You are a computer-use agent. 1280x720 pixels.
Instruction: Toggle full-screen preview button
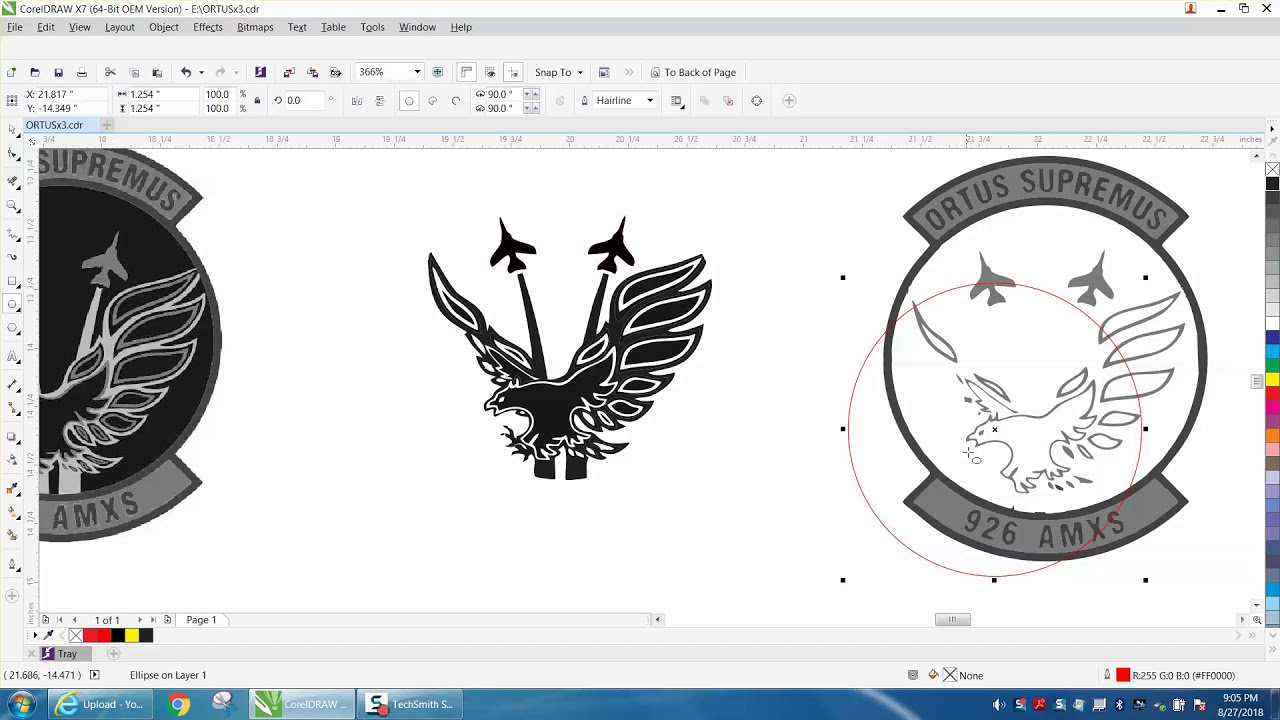(437, 72)
